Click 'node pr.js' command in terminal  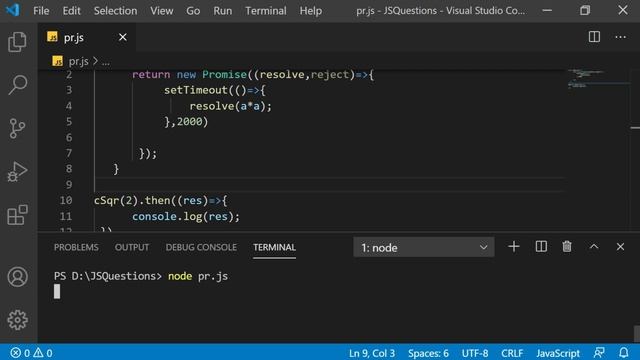pos(198,276)
